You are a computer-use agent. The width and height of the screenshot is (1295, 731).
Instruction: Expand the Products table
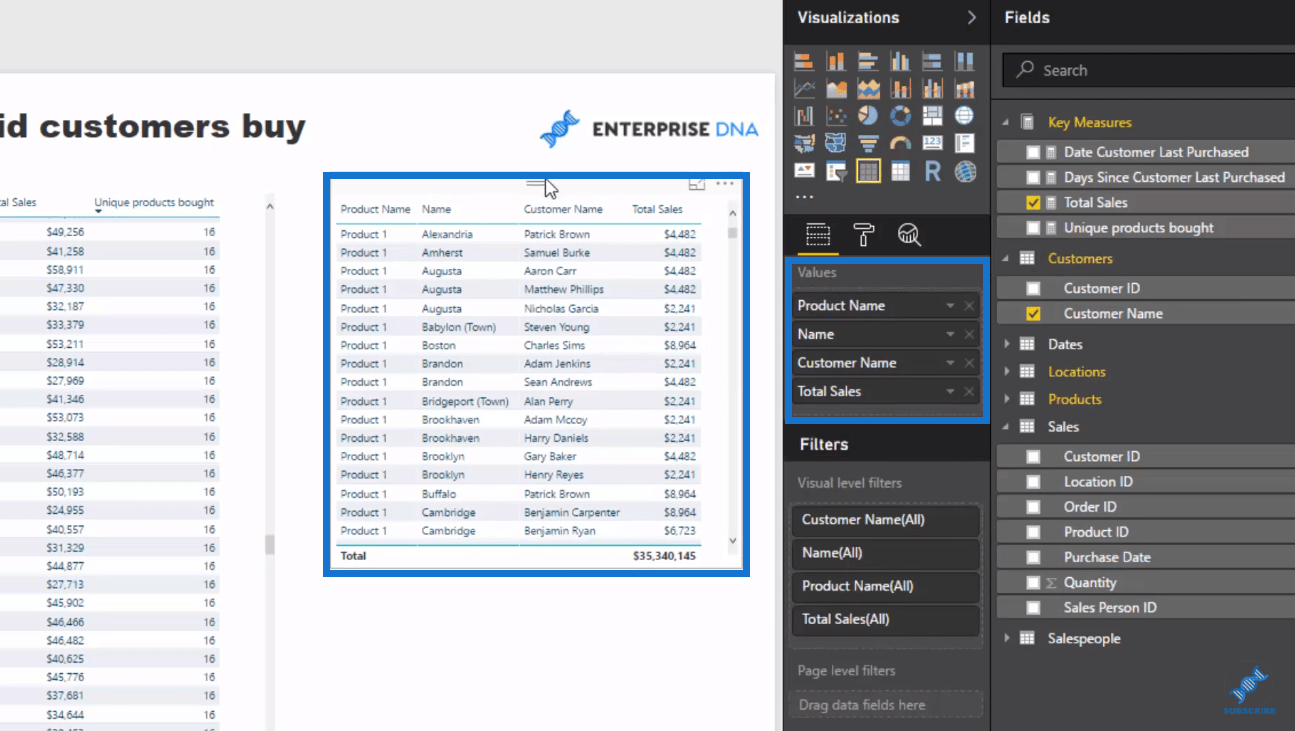[1006, 399]
